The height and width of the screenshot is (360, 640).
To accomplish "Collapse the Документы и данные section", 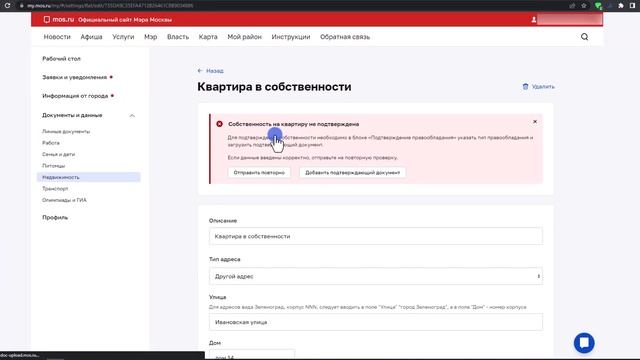I will point(132,116).
